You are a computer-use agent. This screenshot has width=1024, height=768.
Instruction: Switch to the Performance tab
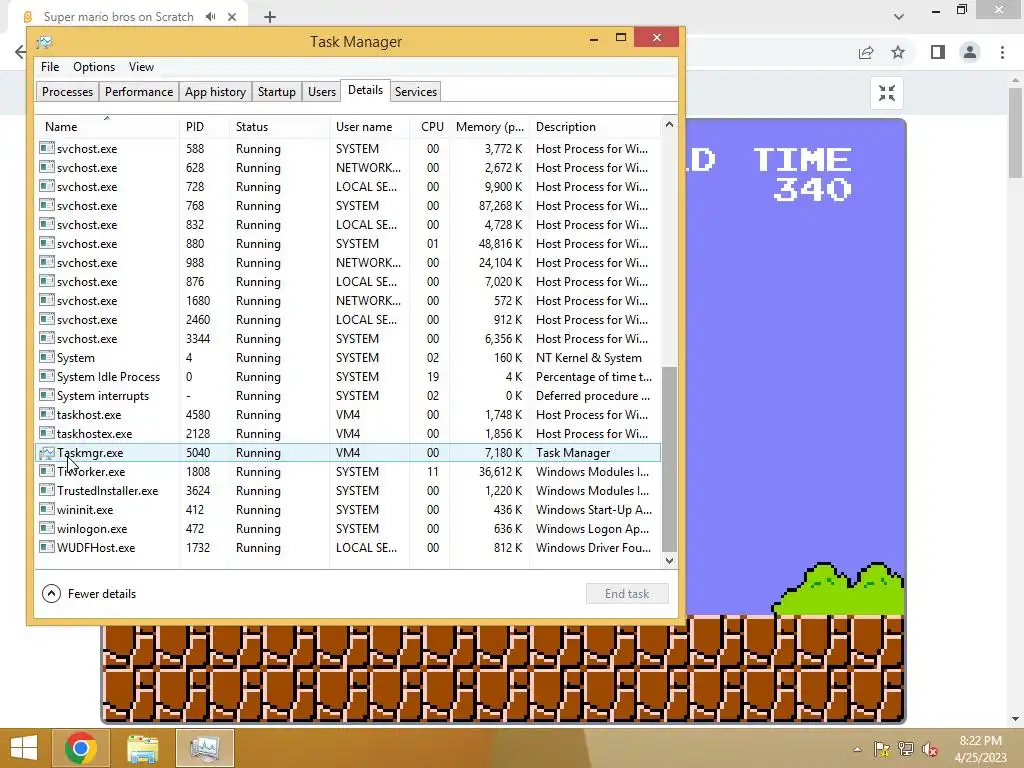click(x=139, y=91)
